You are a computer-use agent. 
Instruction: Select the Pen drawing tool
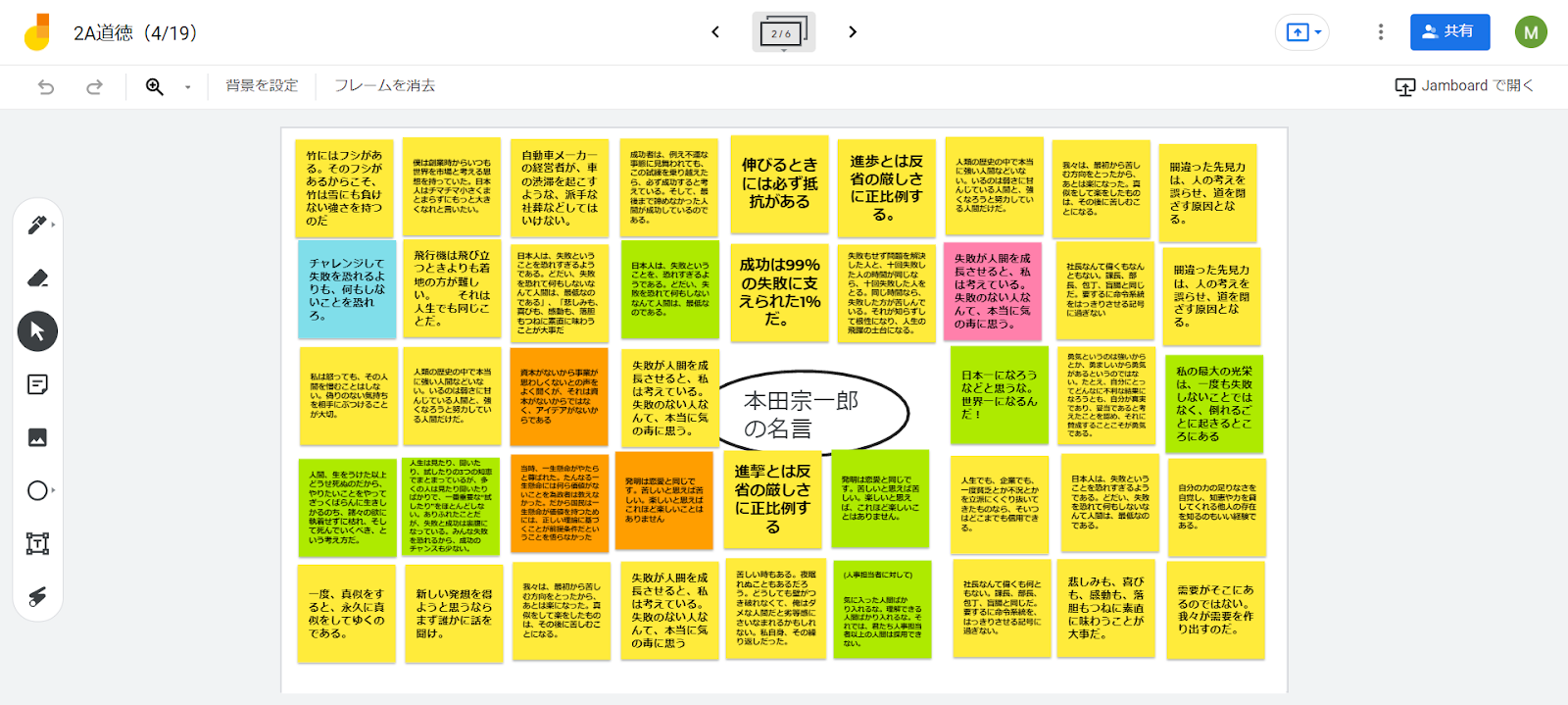[x=37, y=226]
